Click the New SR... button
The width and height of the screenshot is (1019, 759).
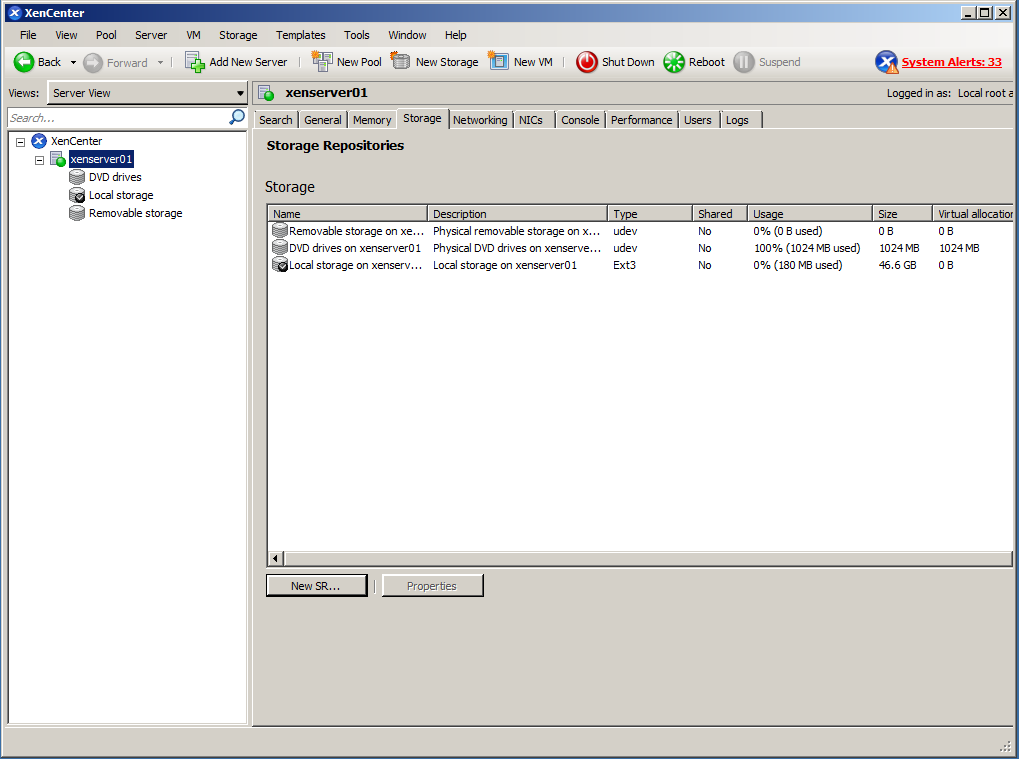316,586
